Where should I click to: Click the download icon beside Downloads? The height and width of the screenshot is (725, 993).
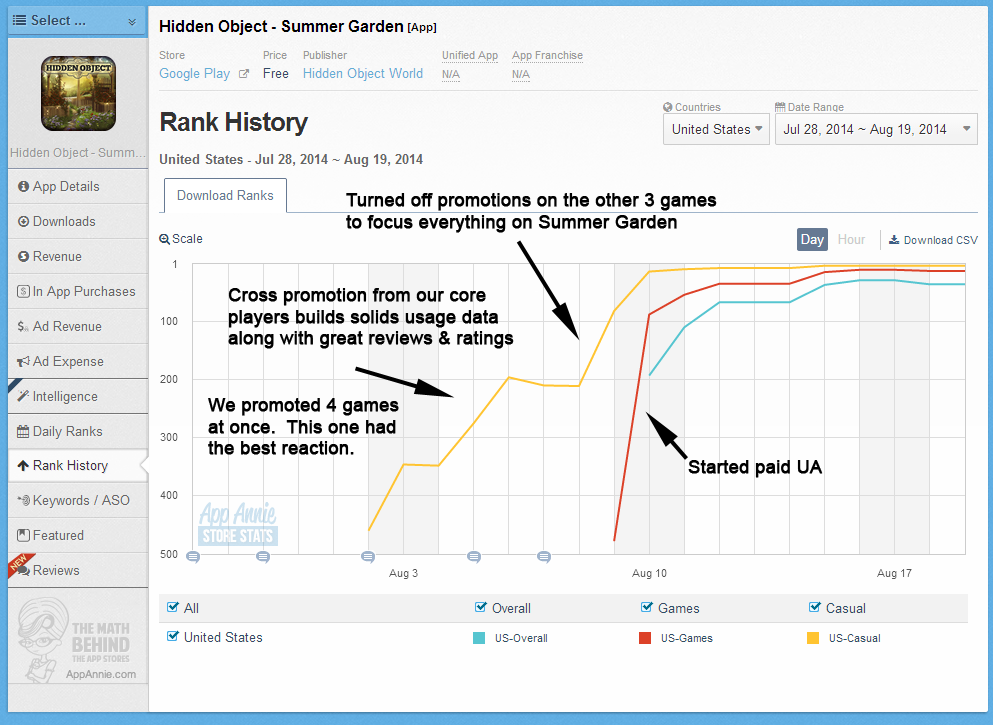click(23, 222)
